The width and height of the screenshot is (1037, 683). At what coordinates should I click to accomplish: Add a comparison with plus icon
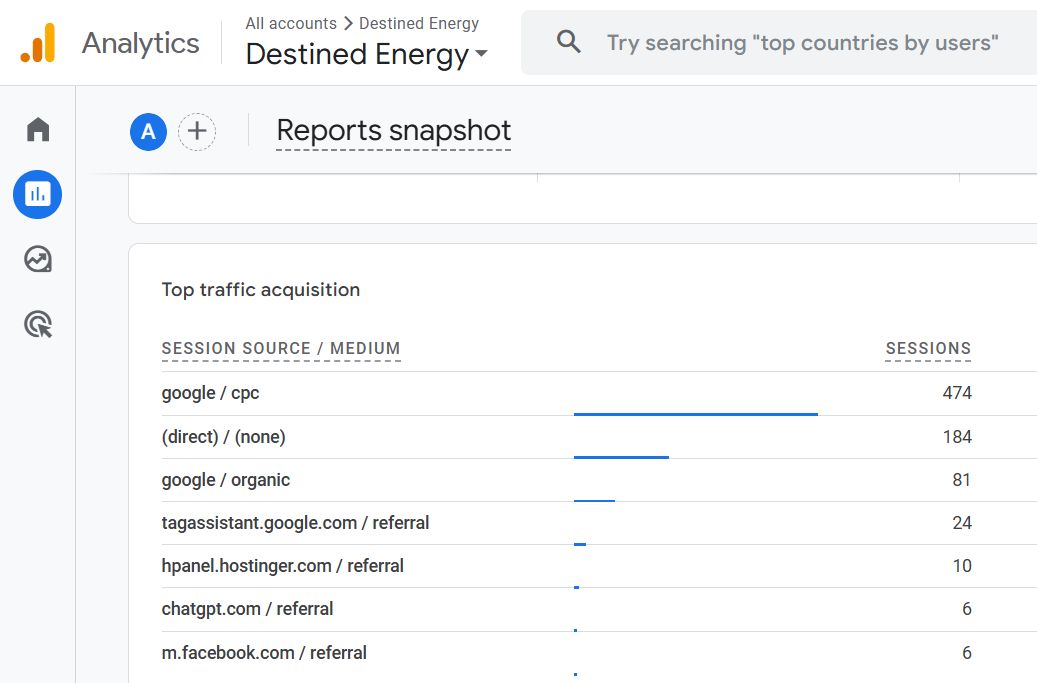197,132
